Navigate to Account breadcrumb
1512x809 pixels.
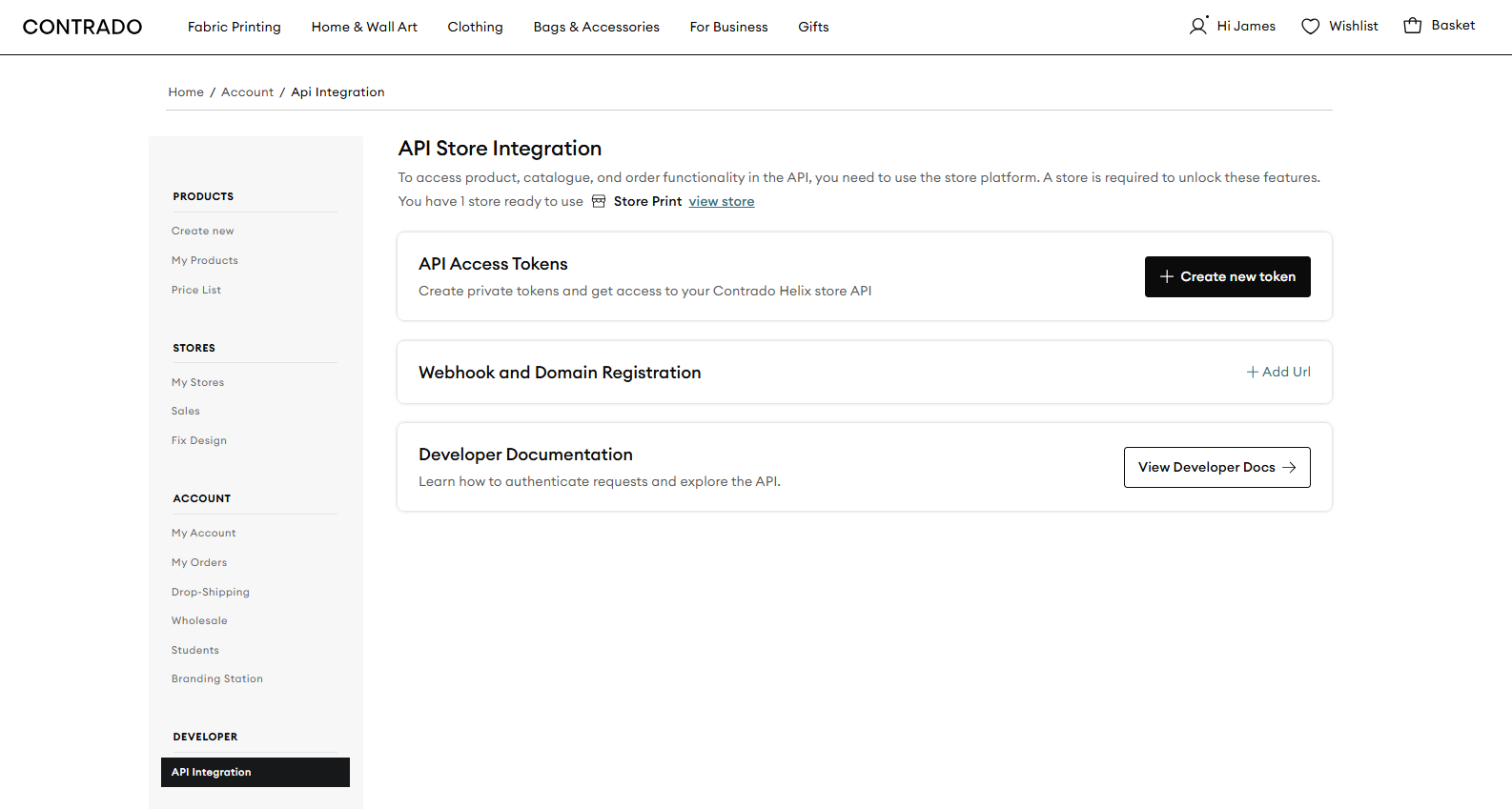[x=247, y=92]
